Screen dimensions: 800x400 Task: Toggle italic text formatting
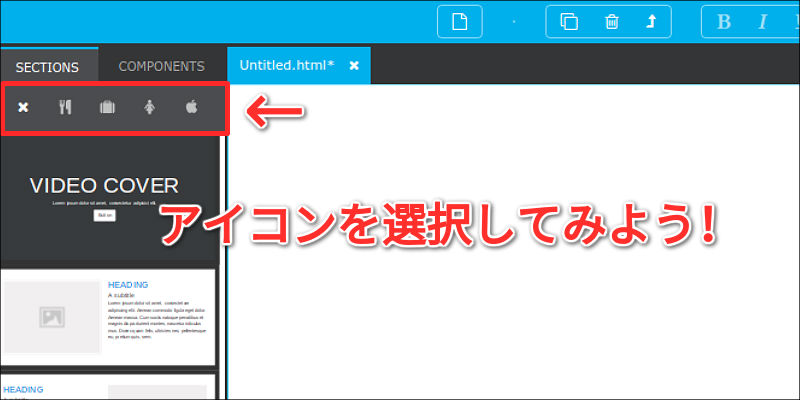tap(763, 22)
